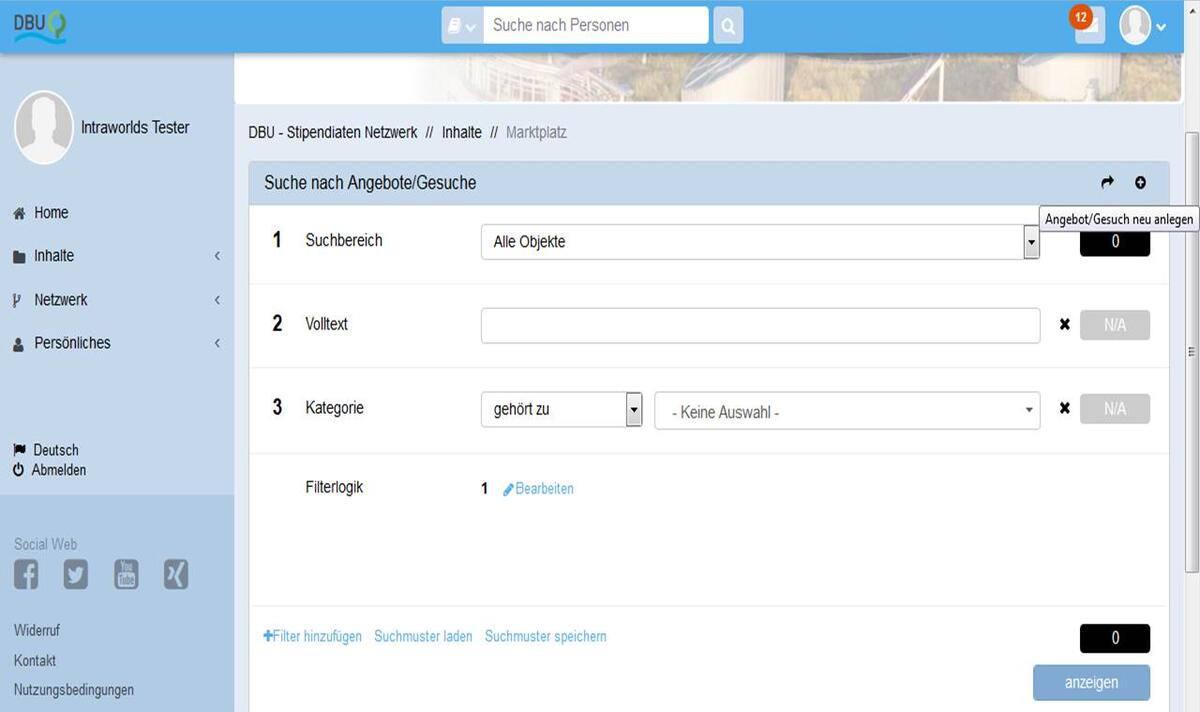Click into the Volltext input field
This screenshot has width=1200, height=712.
pos(760,326)
